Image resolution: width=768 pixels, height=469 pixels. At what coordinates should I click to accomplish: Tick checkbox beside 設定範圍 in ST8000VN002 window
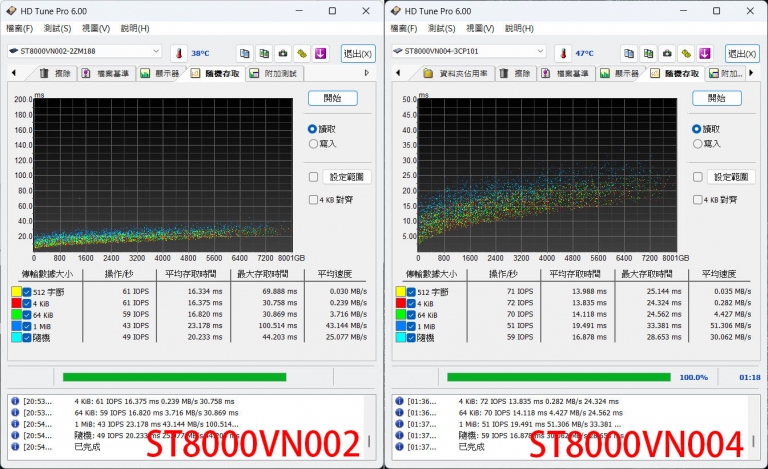click(x=313, y=177)
